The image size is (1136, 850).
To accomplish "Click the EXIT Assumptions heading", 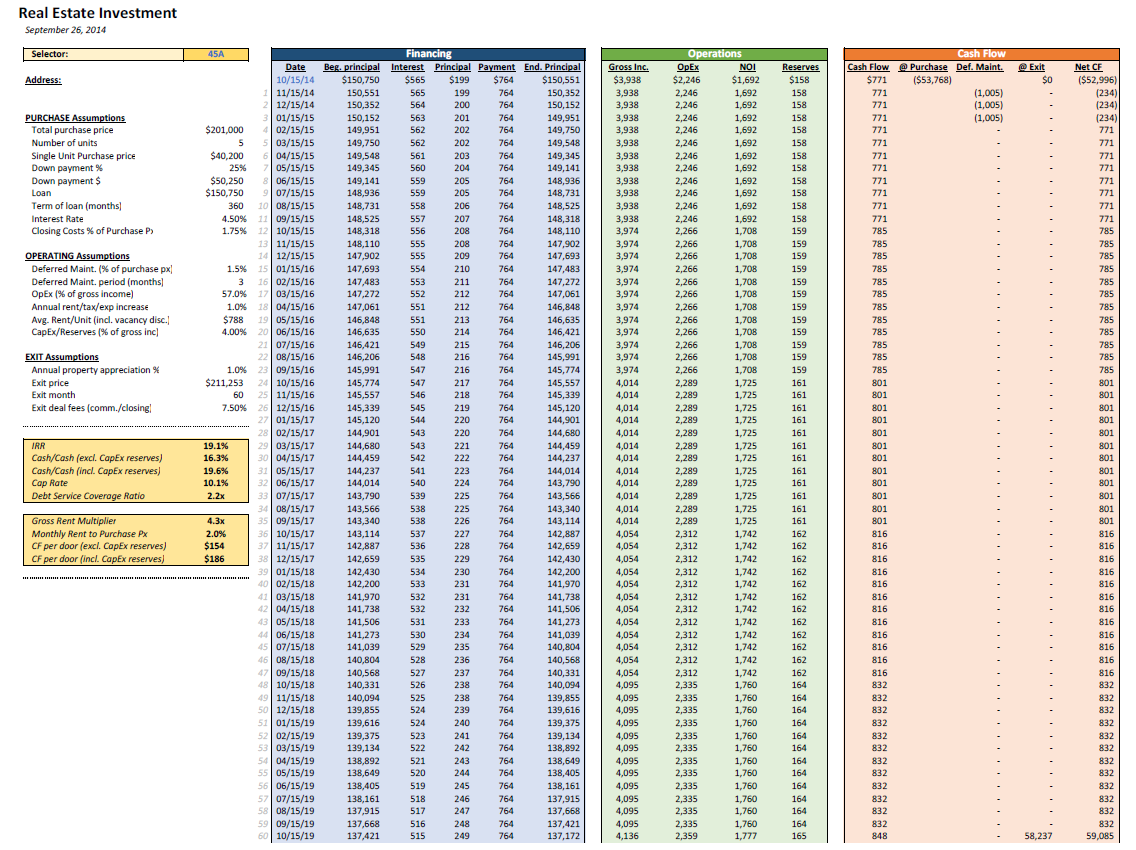I will [x=62, y=357].
